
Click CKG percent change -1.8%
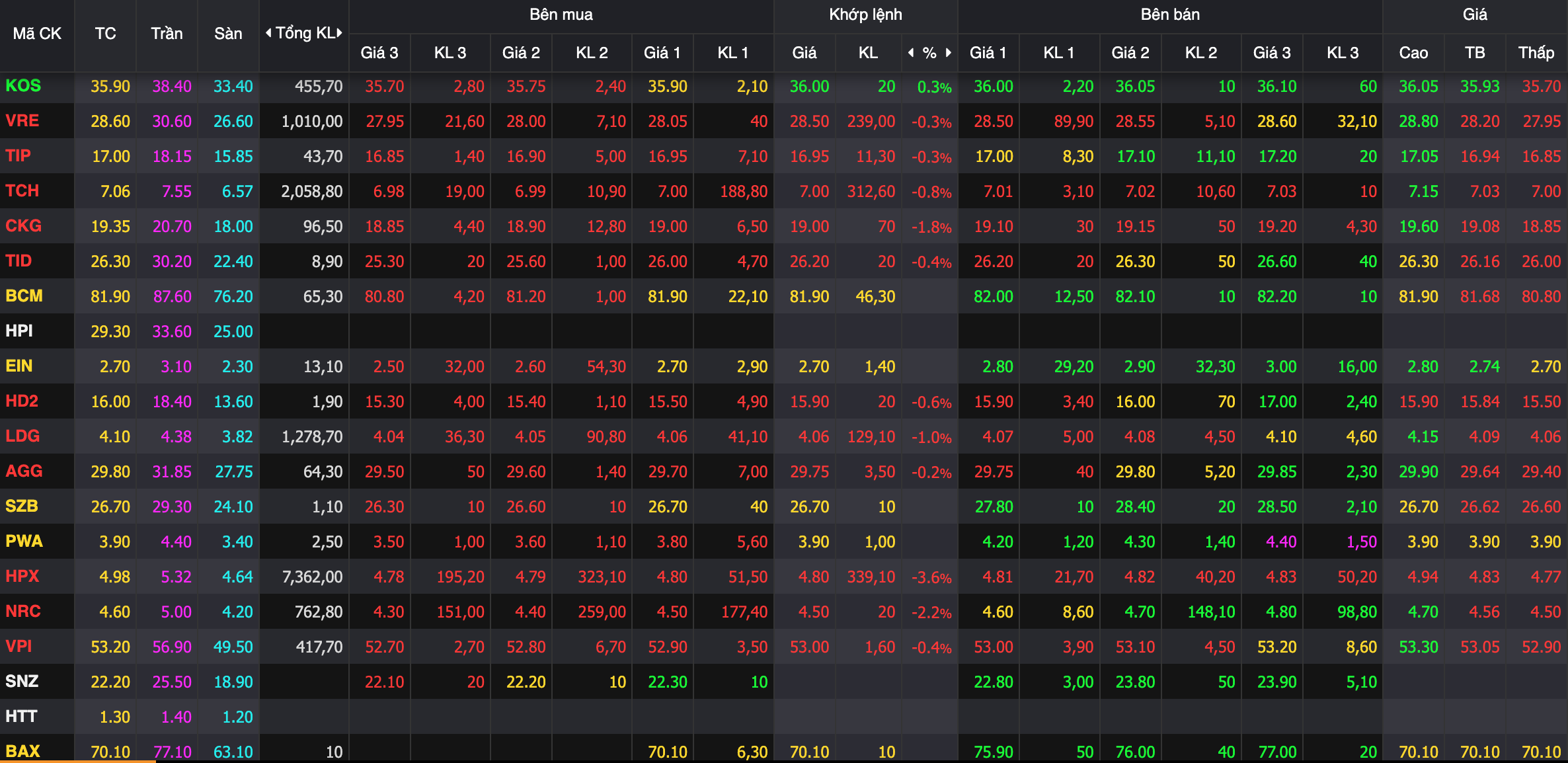point(931,227)
